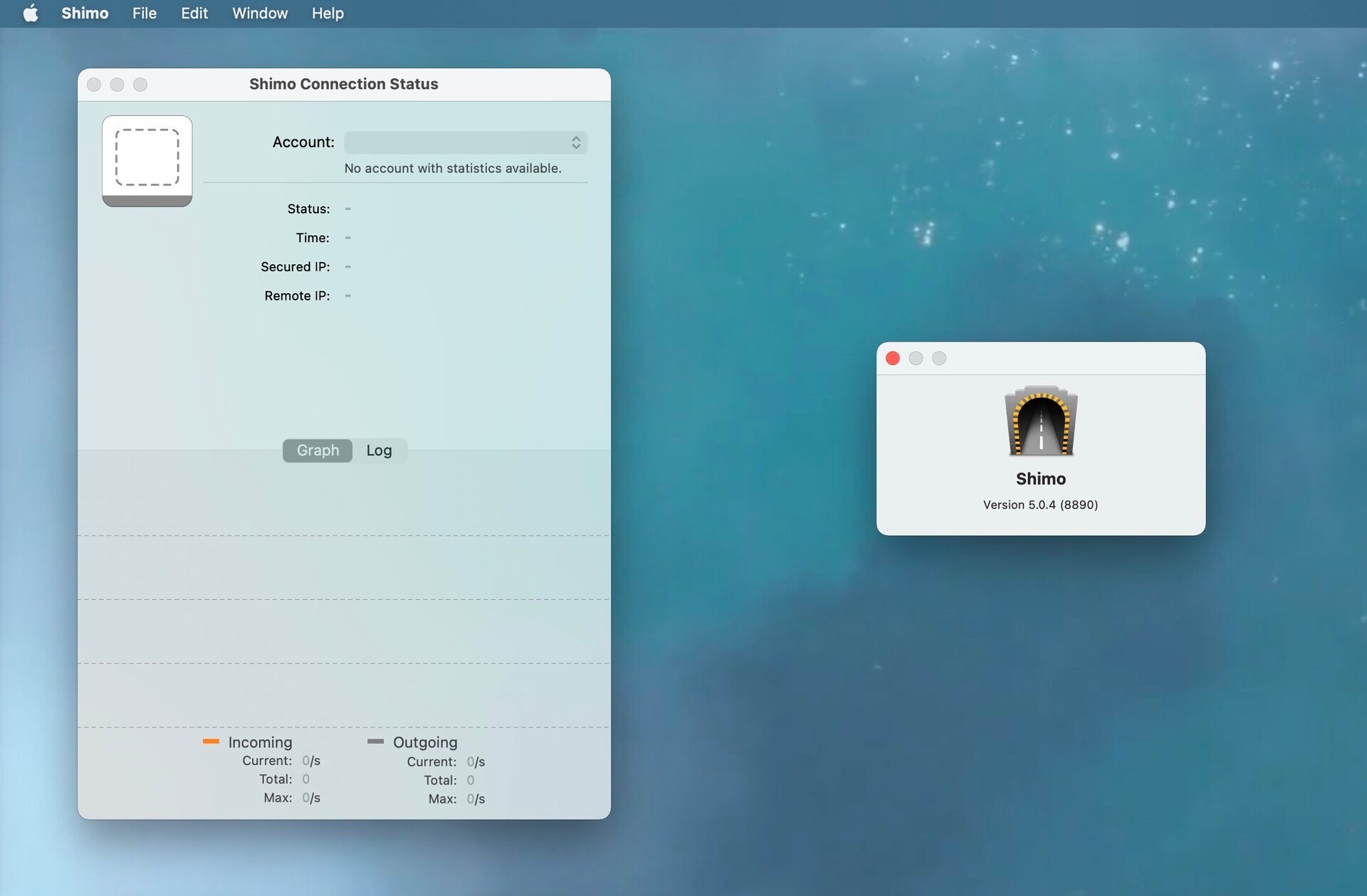Click the Shimo title in the About window
The height and width of the screenshot is (896, 1367).
tap(1040, 478)
